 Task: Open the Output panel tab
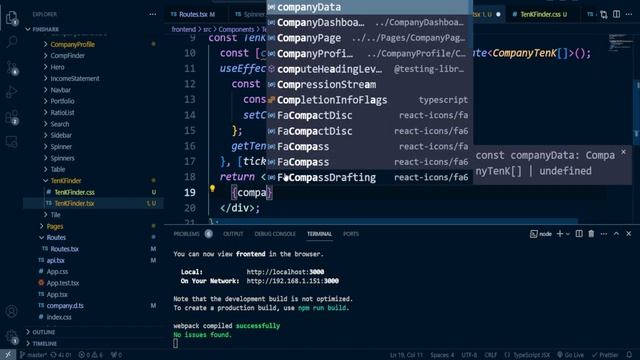(233, 234)
